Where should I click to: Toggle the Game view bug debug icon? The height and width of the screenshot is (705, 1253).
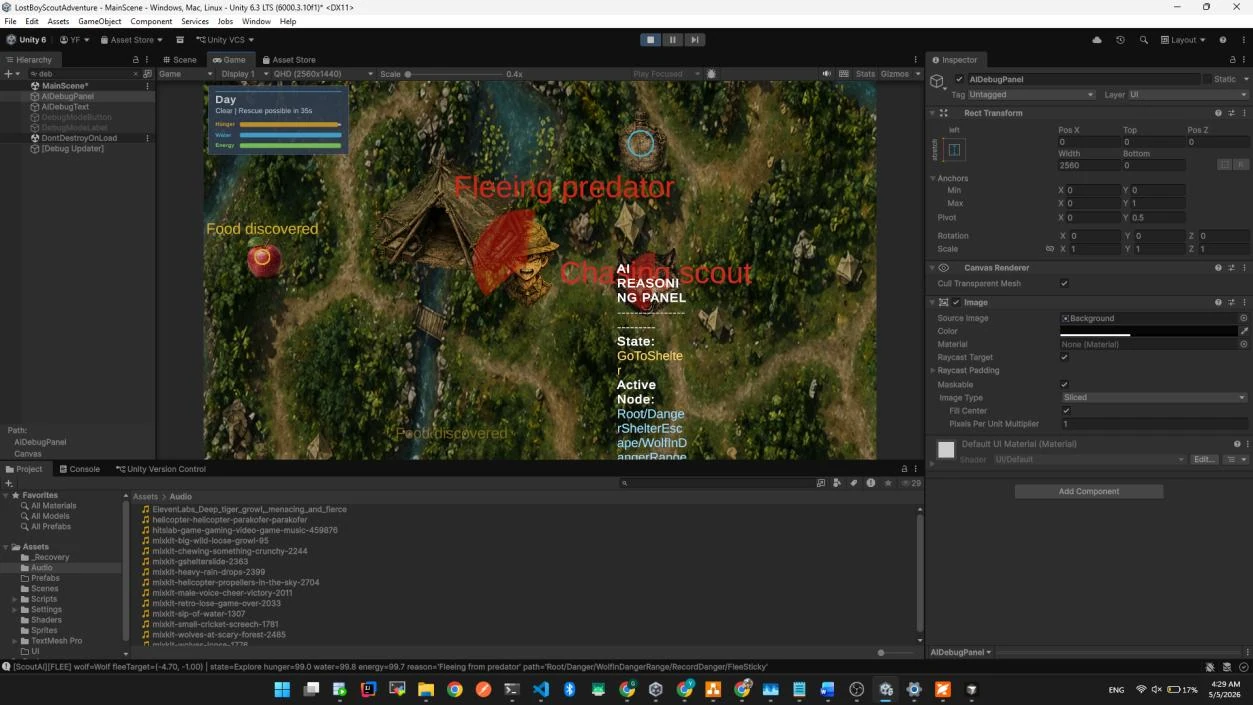coord(711,74)
